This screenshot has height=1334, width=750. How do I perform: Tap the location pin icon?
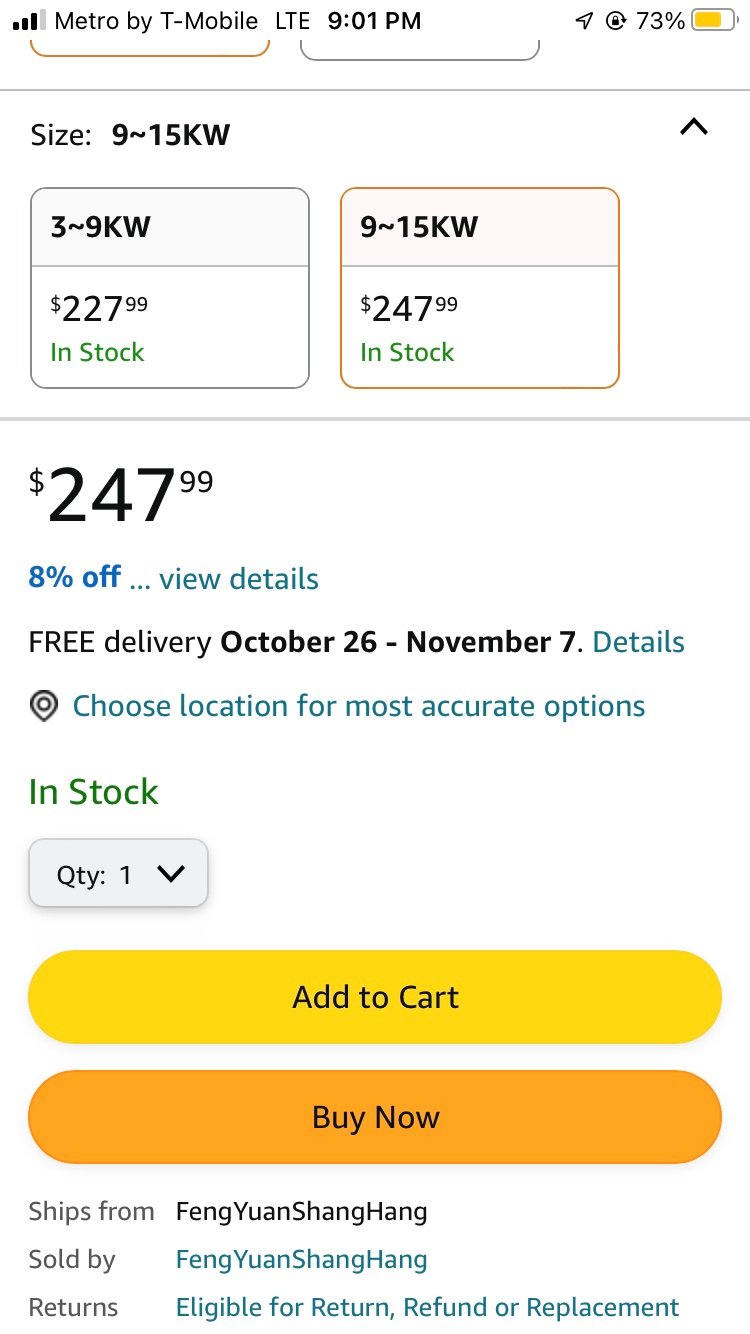point(43,706)
